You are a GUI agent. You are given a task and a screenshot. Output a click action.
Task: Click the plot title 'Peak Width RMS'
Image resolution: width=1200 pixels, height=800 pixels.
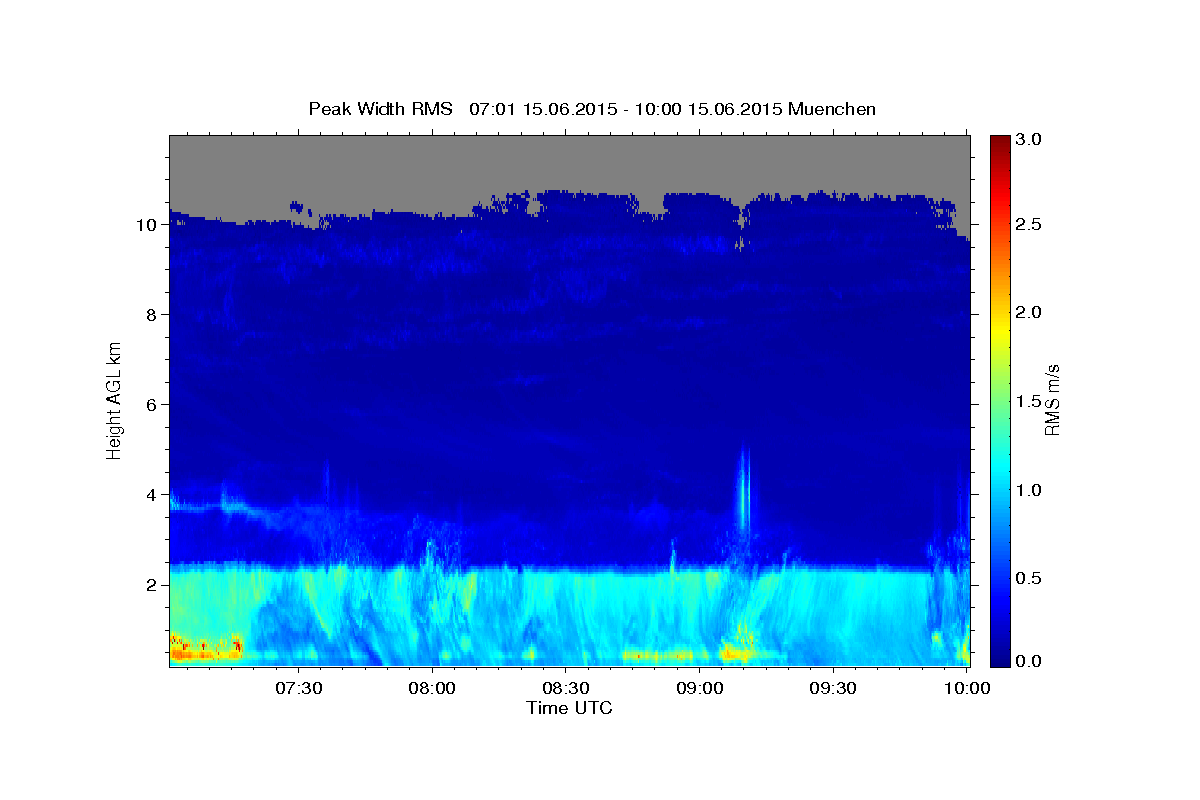click(x=381, y=109)
